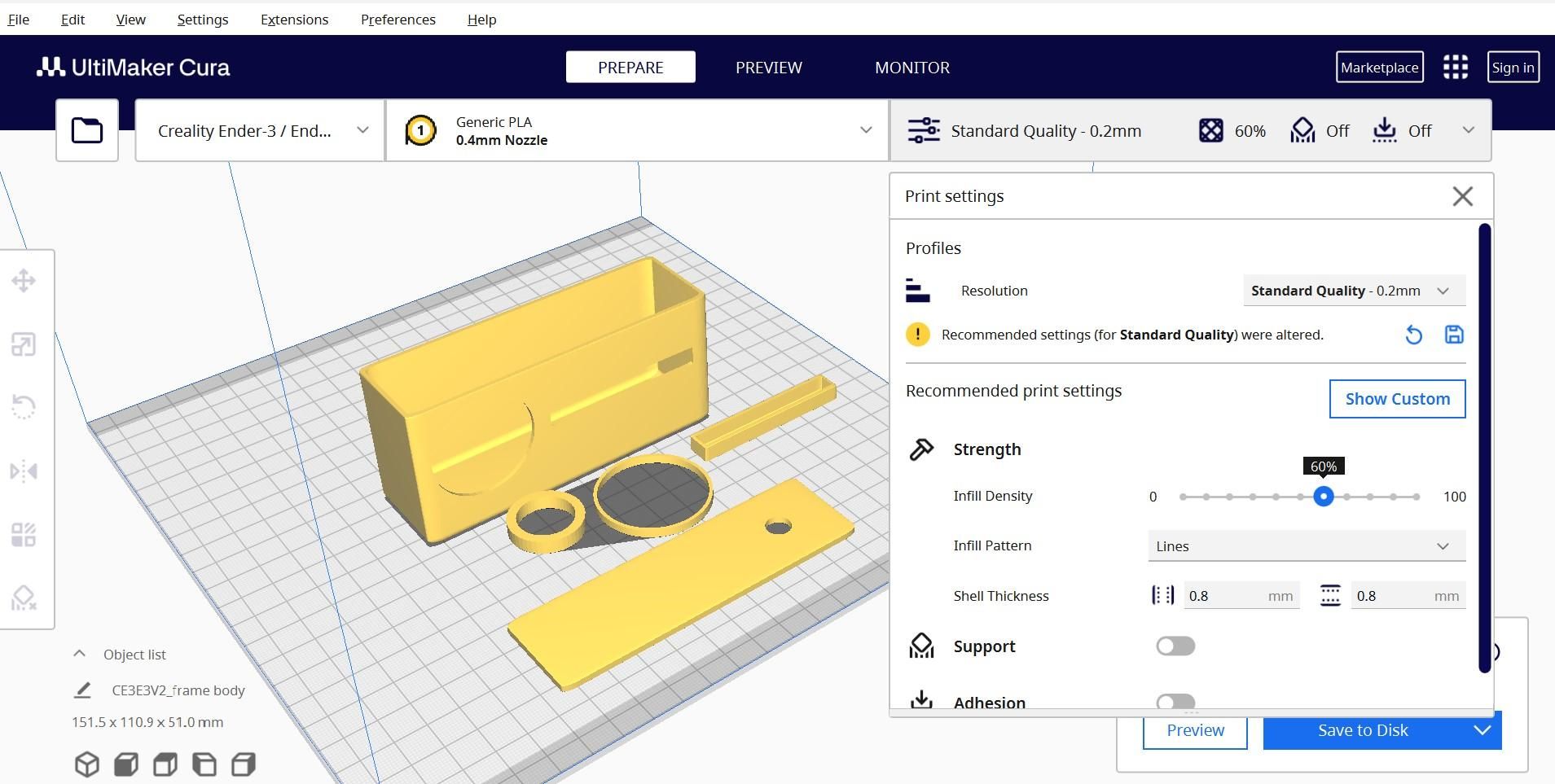The height and width of the screenshot is (784, 1555).
Task: Switch to right side view cube icon
Action: 244,764
